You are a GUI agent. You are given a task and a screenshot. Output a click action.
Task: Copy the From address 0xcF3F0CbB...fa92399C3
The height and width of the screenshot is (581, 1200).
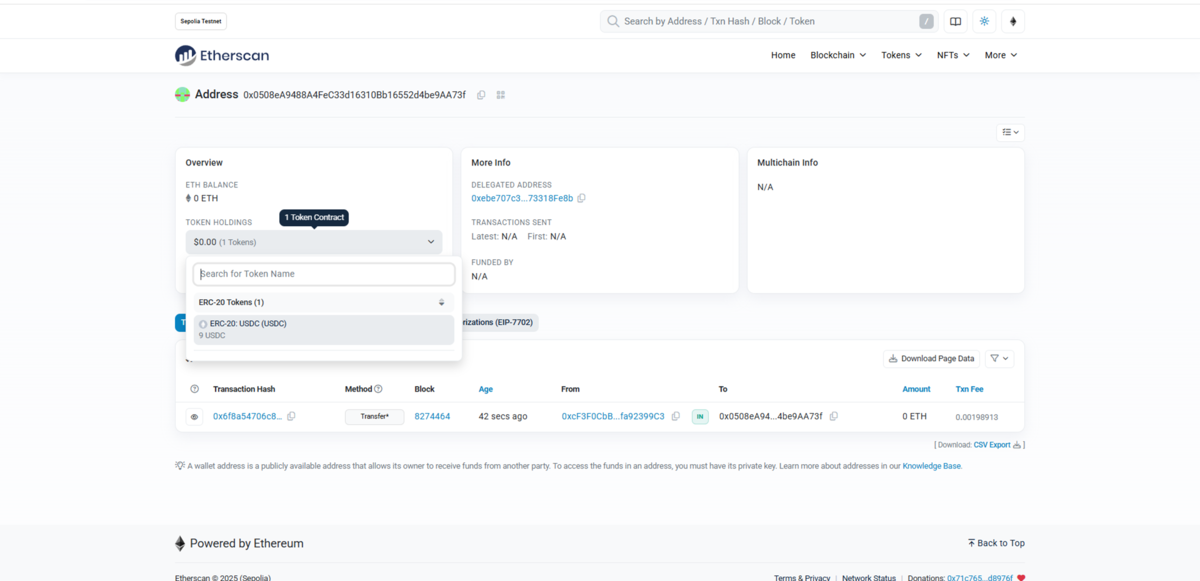[x=676, y=416]
